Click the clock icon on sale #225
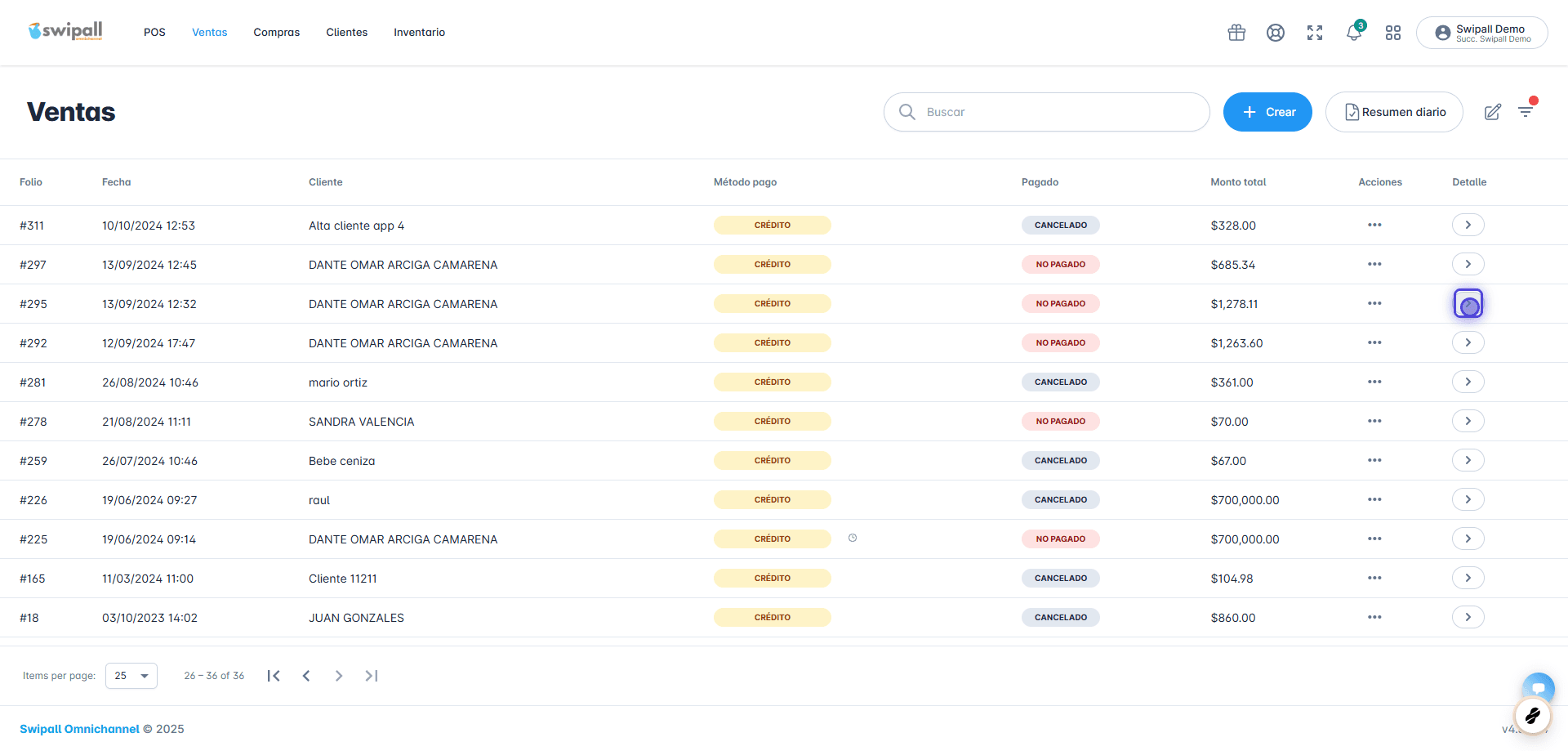1568x751 pixels. (853, 538)
